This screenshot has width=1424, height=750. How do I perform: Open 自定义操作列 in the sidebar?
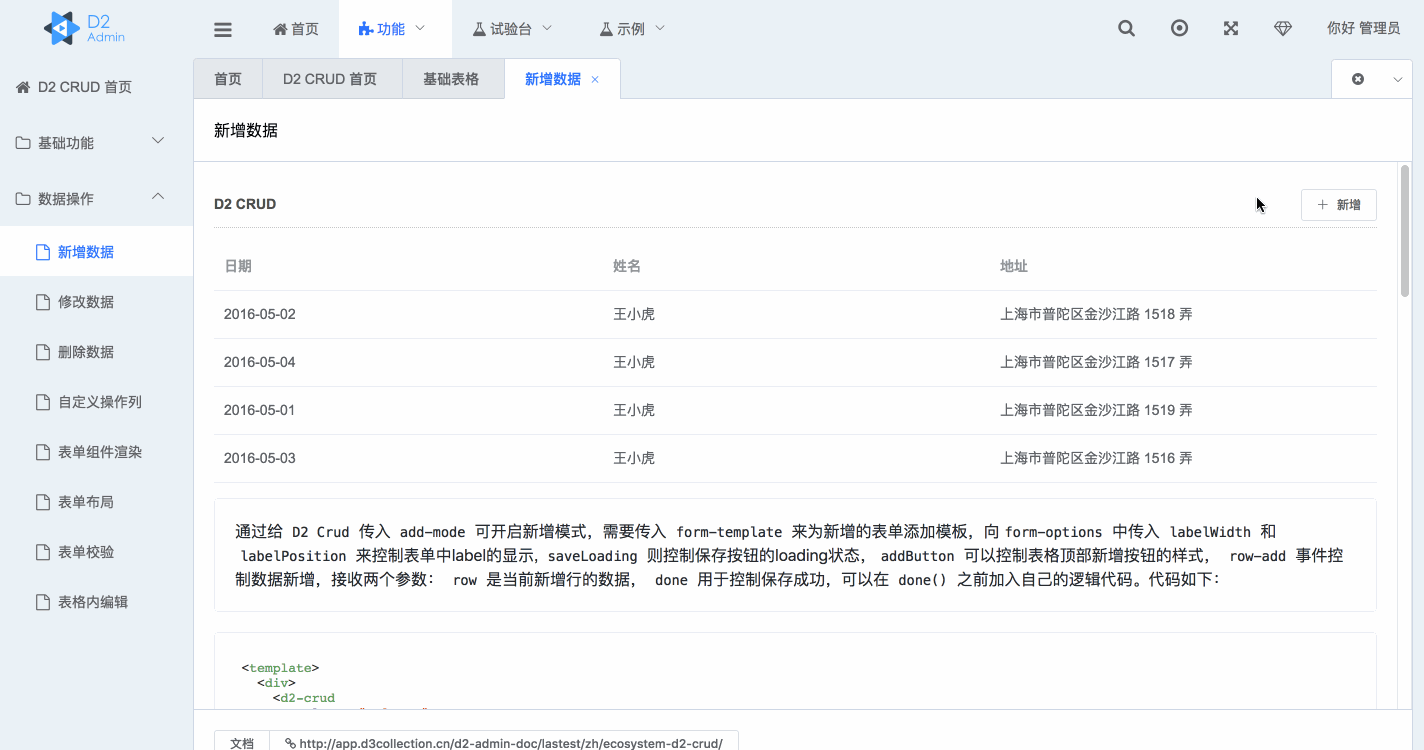[96, 402]
